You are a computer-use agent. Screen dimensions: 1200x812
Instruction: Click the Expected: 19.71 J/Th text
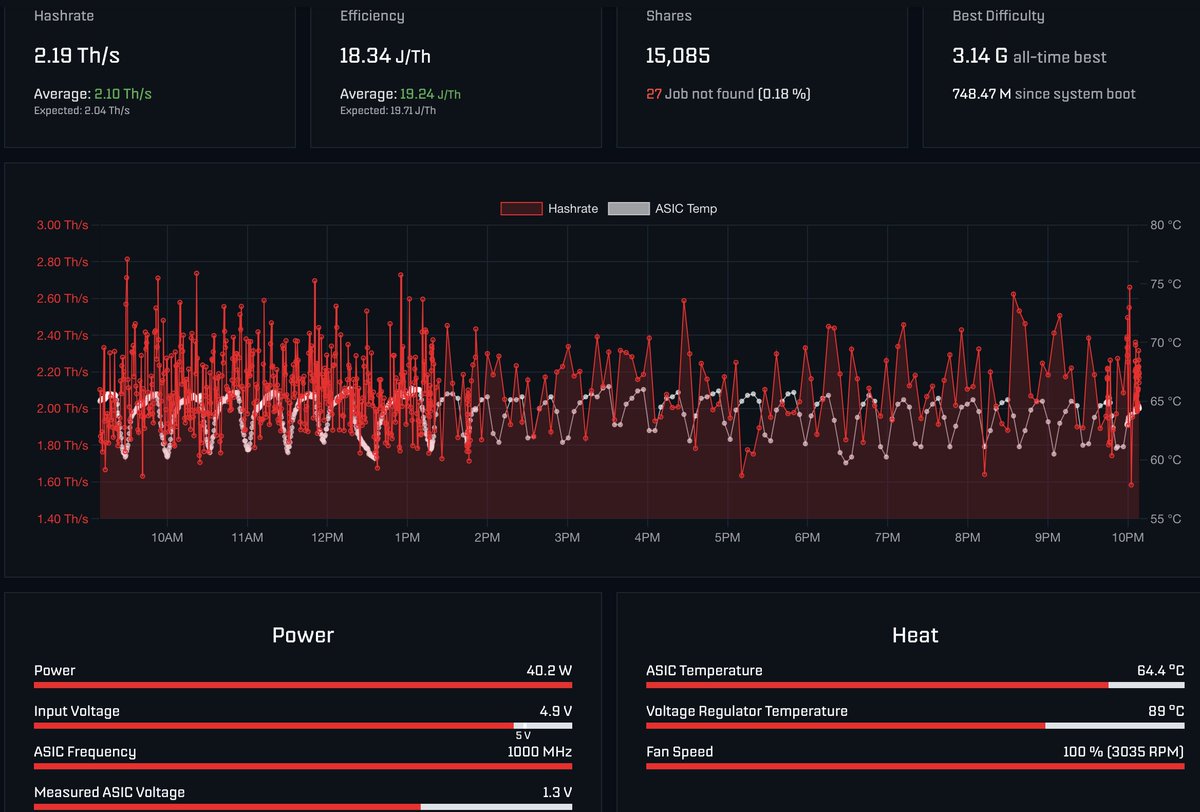tap(388, 110)
